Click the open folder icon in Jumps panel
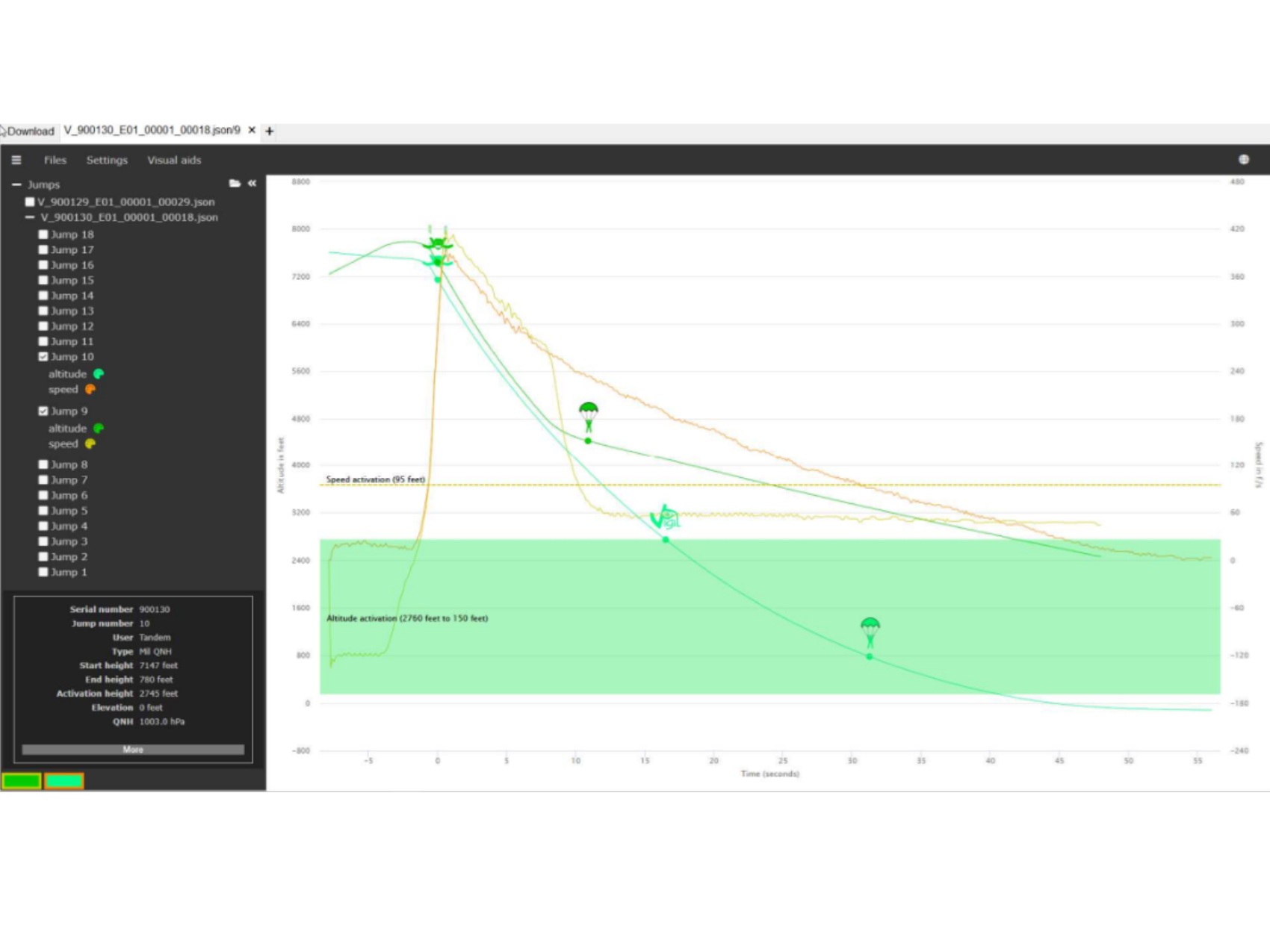Screen dimensions: 1270x952 235,184
